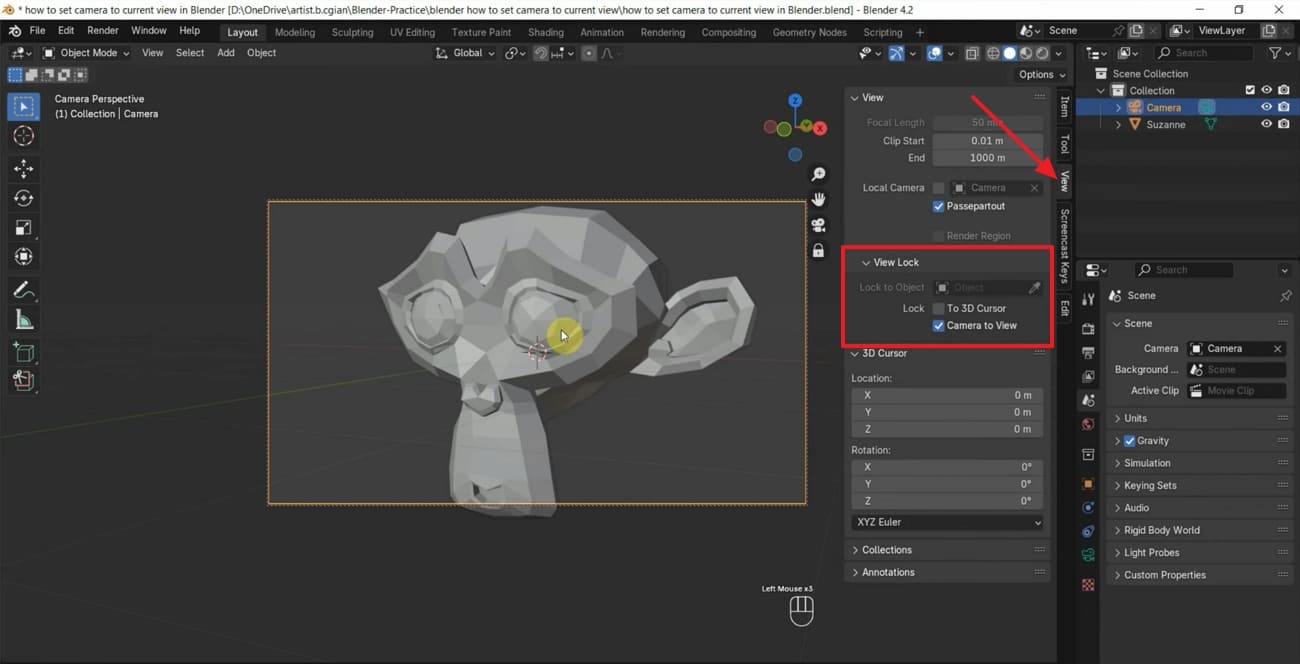Open the World properties tab icon
This screenshot has height=664, width=1300.
click(x=1088, y=424)
